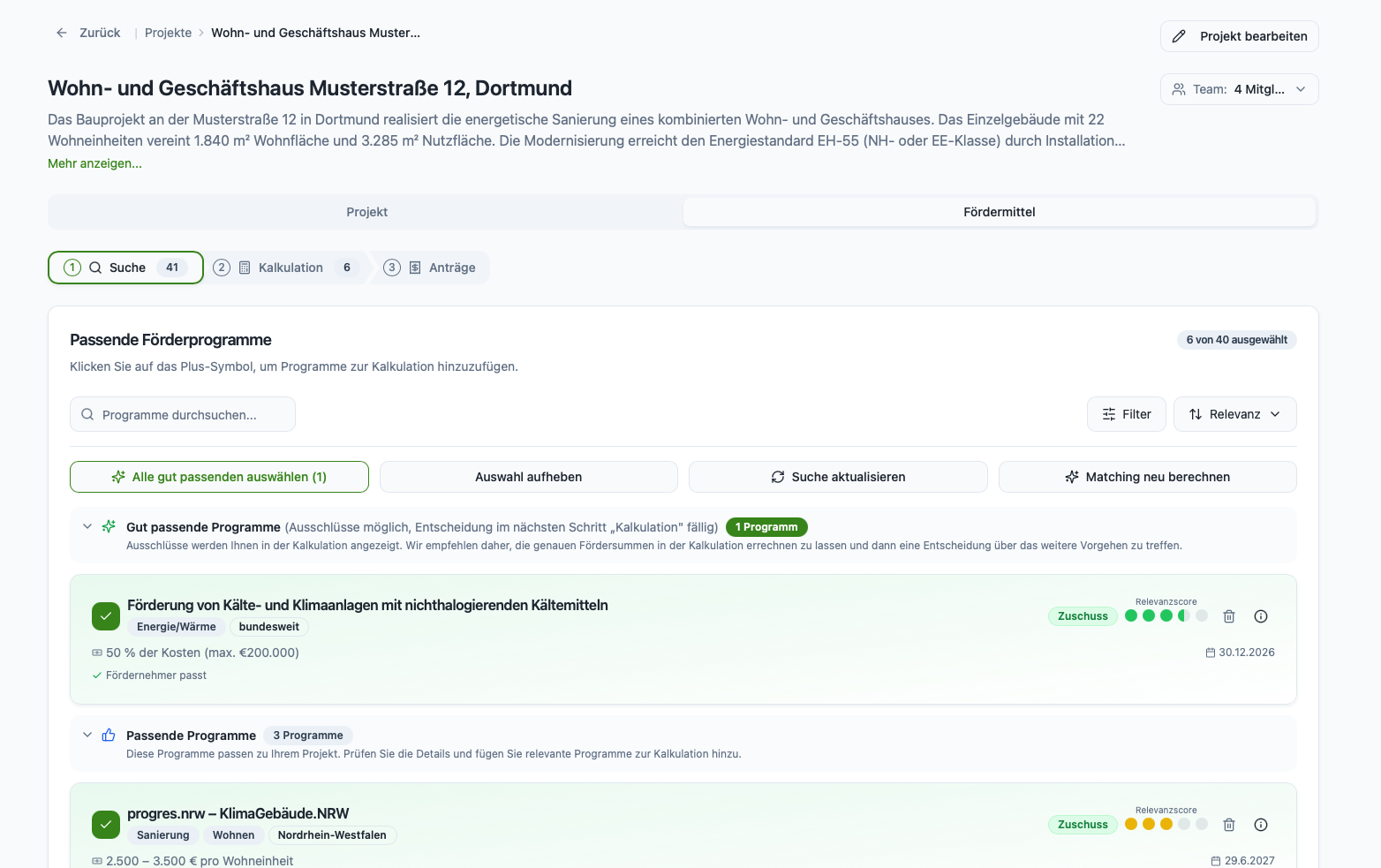
Task: Focus the Programme durchsuchen search field
Action: (183, 414)
